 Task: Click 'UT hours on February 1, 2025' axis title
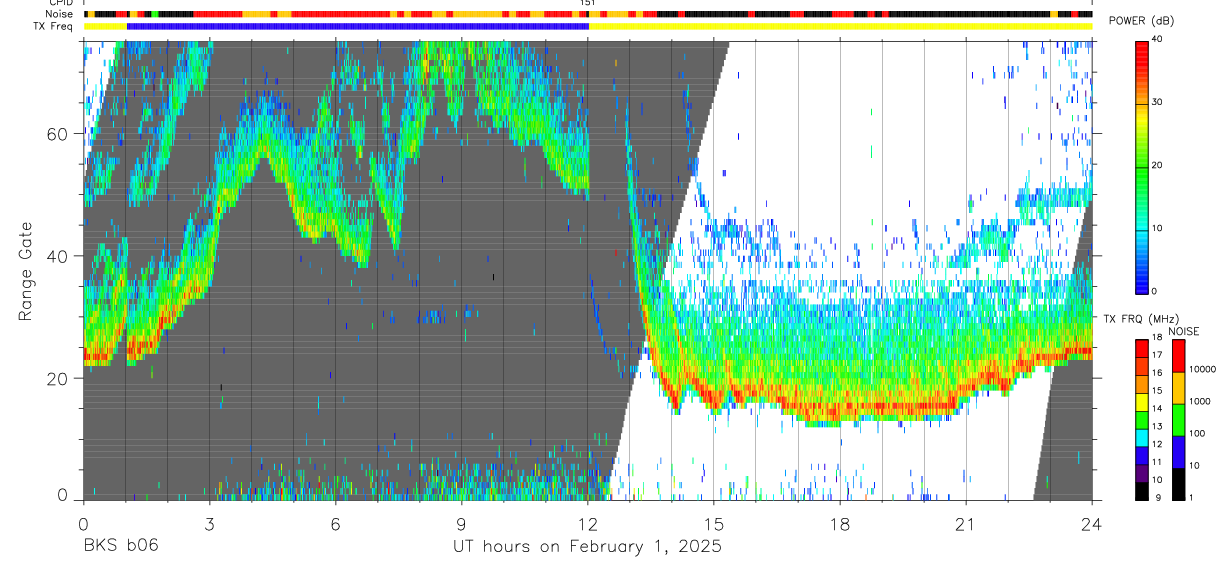pos(587,547)
